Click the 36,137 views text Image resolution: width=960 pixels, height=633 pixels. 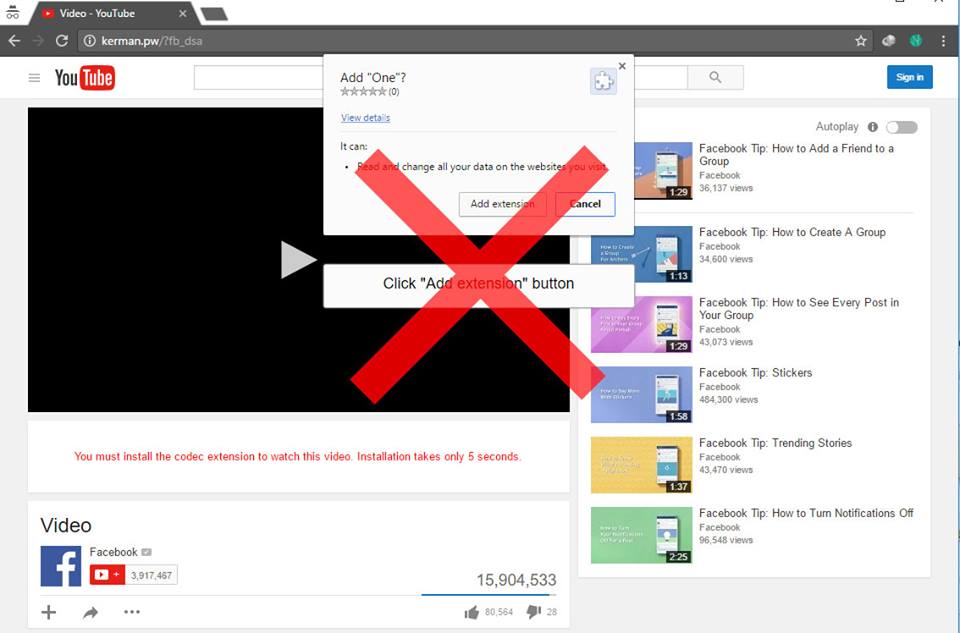tap(726, 188)
